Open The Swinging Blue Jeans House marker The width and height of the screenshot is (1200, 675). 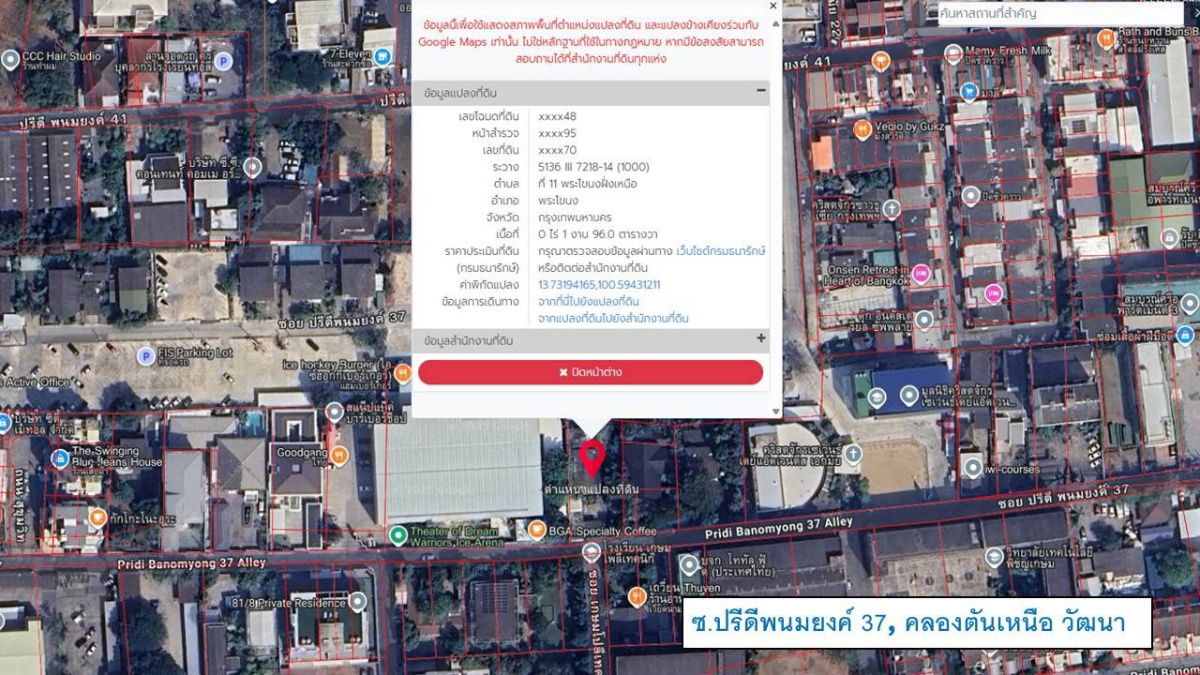pos(60,458)
